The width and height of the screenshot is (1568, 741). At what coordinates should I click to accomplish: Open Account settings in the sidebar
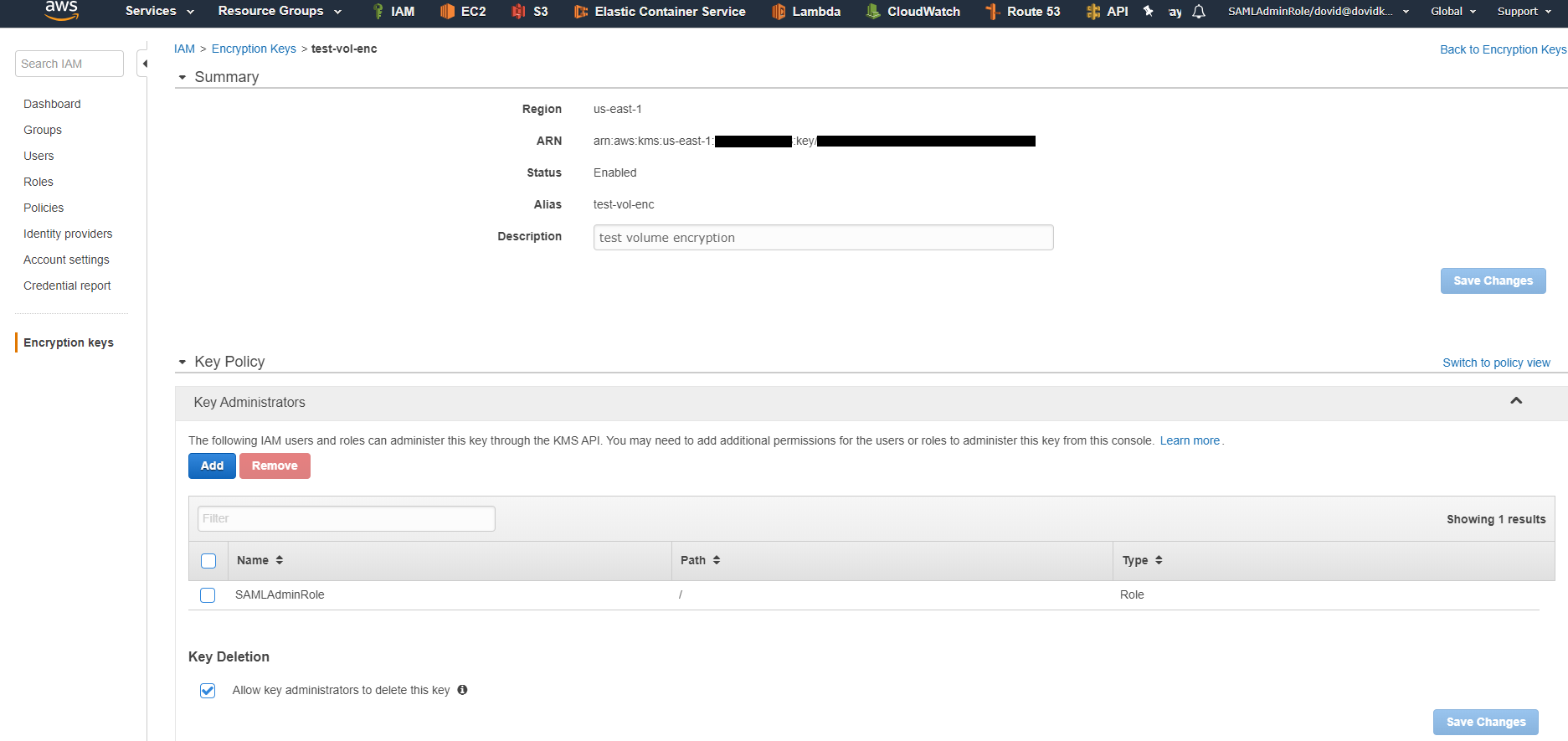[66, 260]
